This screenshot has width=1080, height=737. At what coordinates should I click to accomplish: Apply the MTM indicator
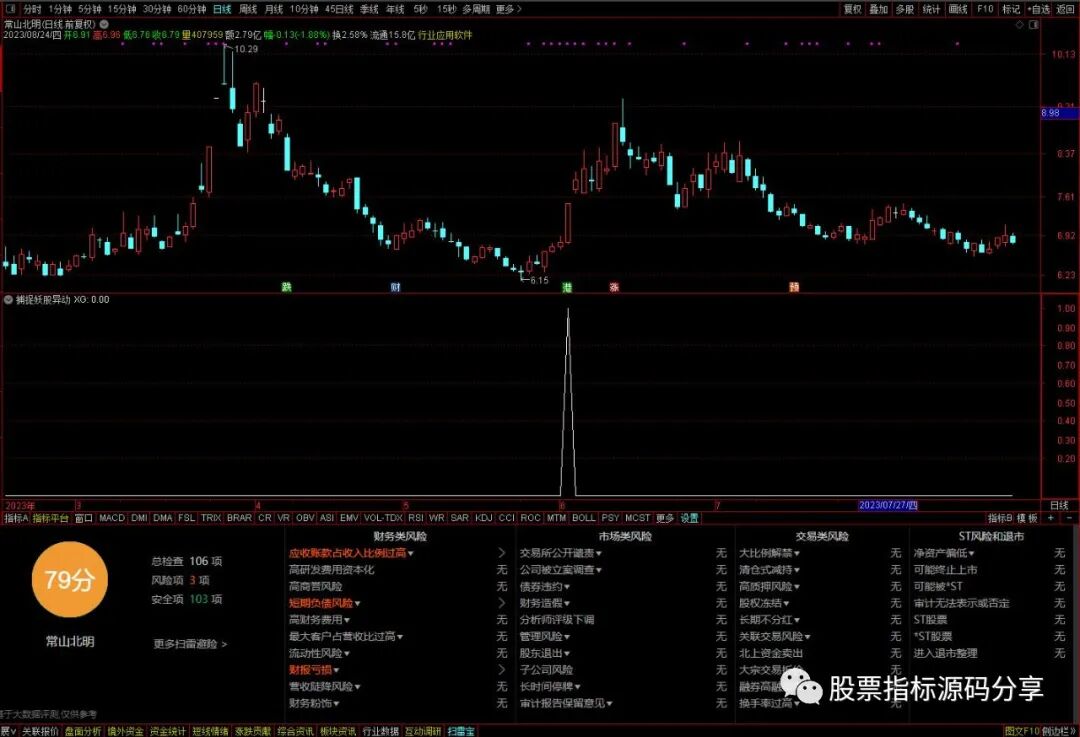pyautogui.click(x=557, y=518)
